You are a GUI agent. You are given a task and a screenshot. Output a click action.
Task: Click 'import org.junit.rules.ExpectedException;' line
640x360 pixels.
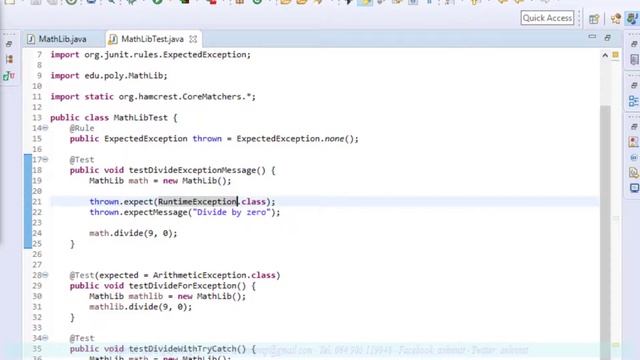151,55
